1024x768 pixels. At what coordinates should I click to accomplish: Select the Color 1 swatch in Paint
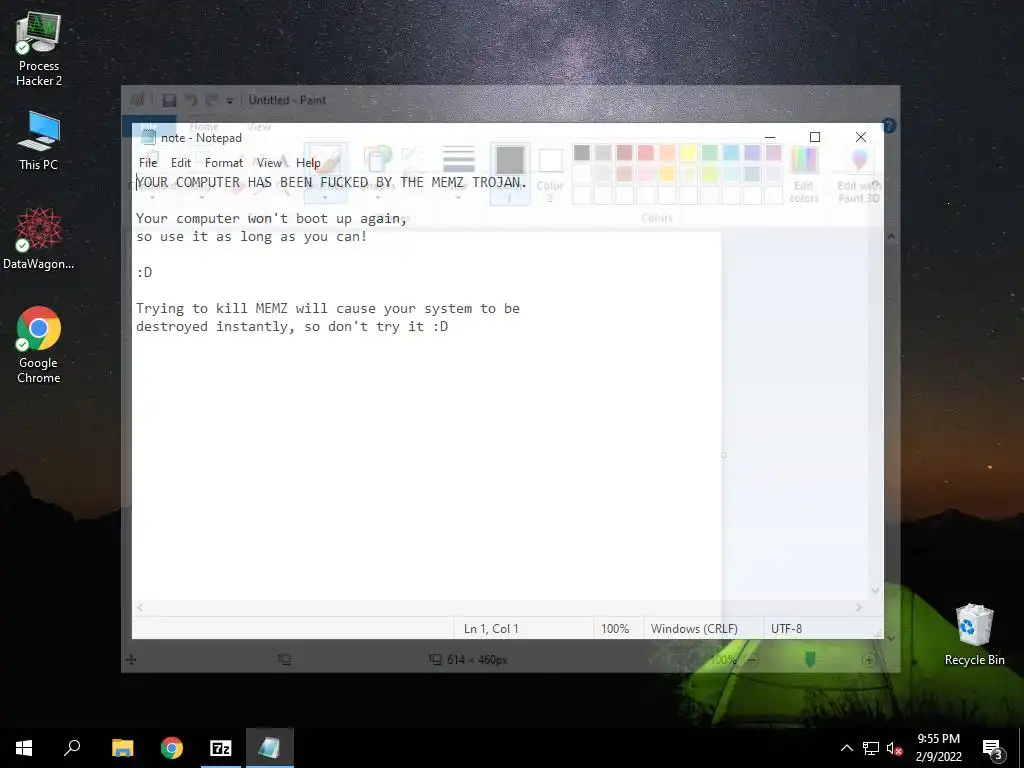coord(510,174)
